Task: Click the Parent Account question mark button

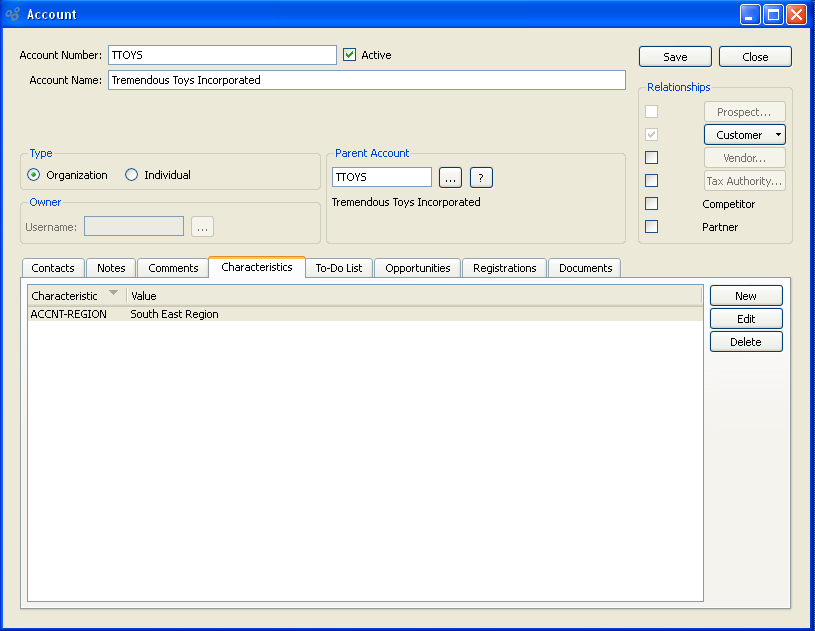Action: 481,178
